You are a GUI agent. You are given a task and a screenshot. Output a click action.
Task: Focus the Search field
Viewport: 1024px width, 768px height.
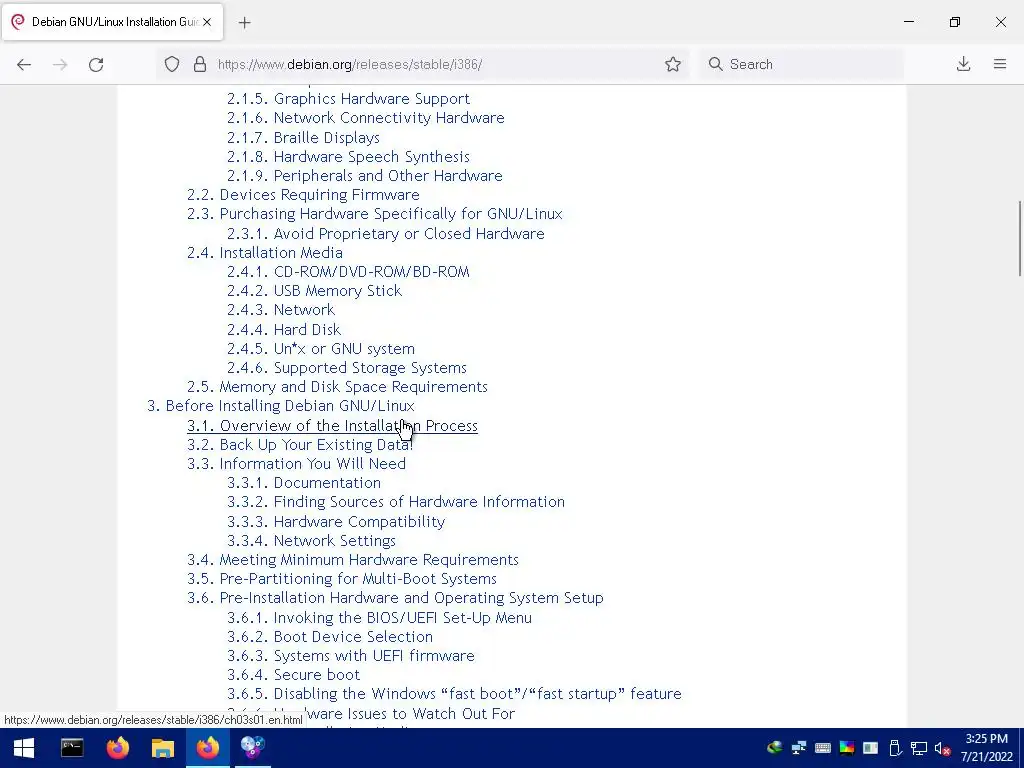point(802,64)
